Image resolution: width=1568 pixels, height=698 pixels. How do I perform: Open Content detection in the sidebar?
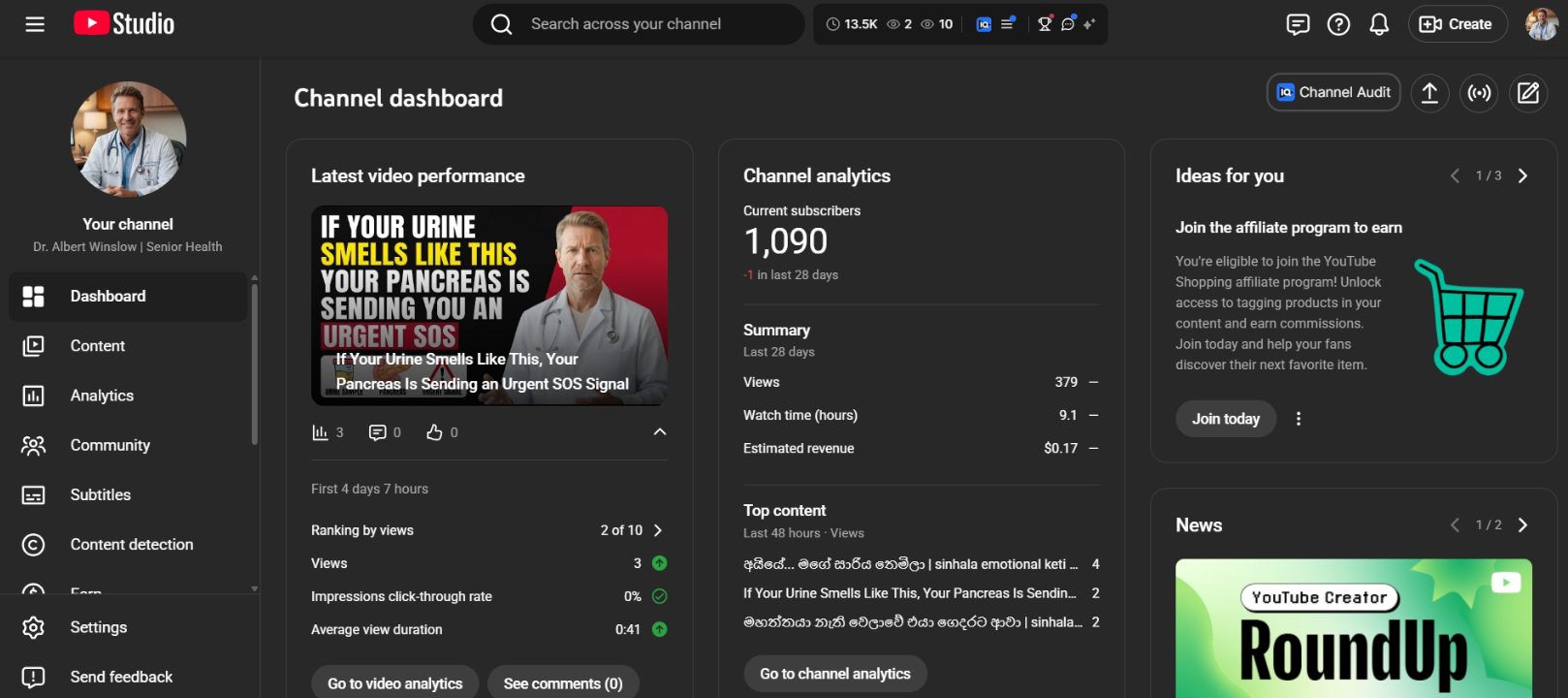pos(128,545)
